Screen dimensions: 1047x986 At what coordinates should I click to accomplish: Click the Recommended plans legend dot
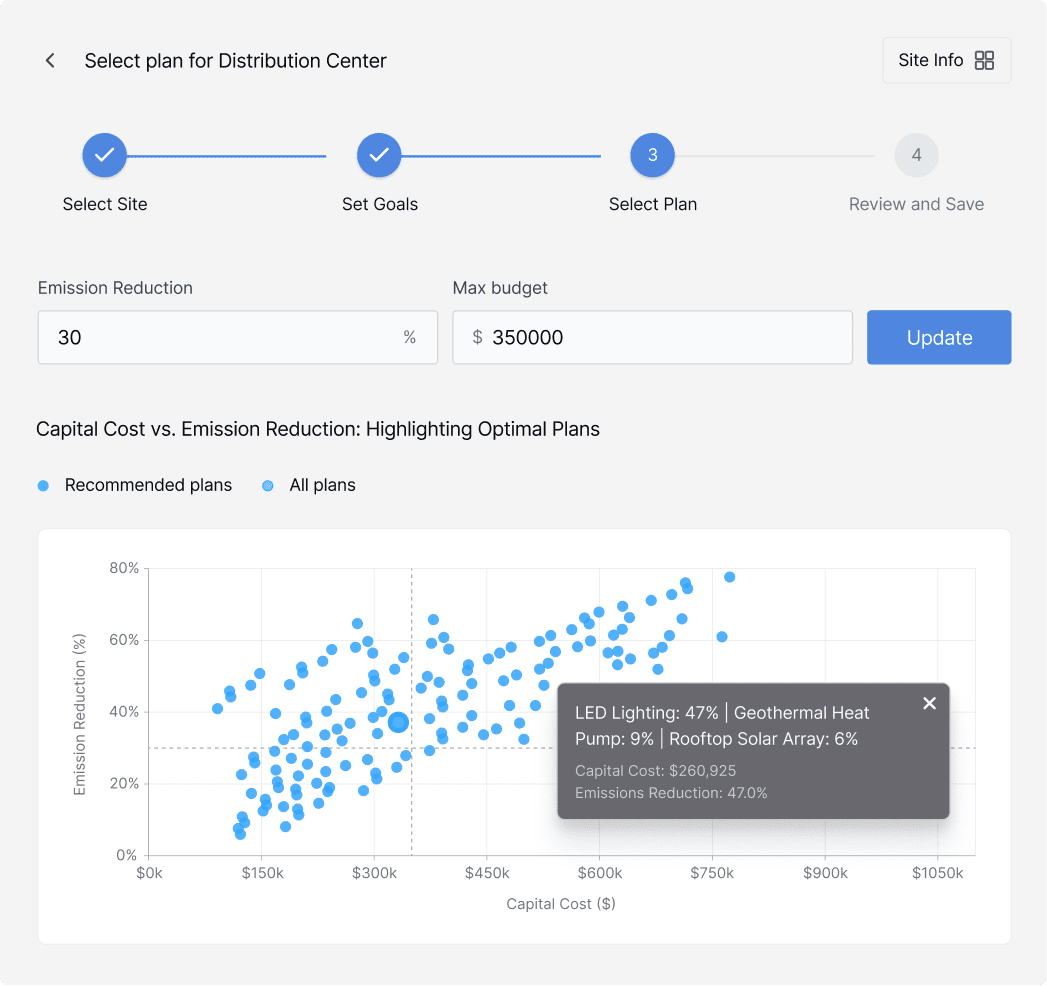43,486
